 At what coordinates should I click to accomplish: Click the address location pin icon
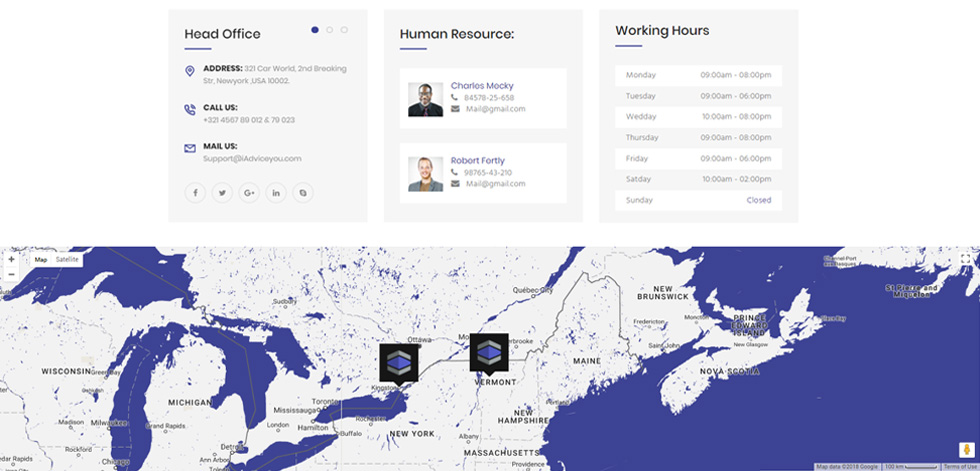pyautogui.click(x=190, y=71)
